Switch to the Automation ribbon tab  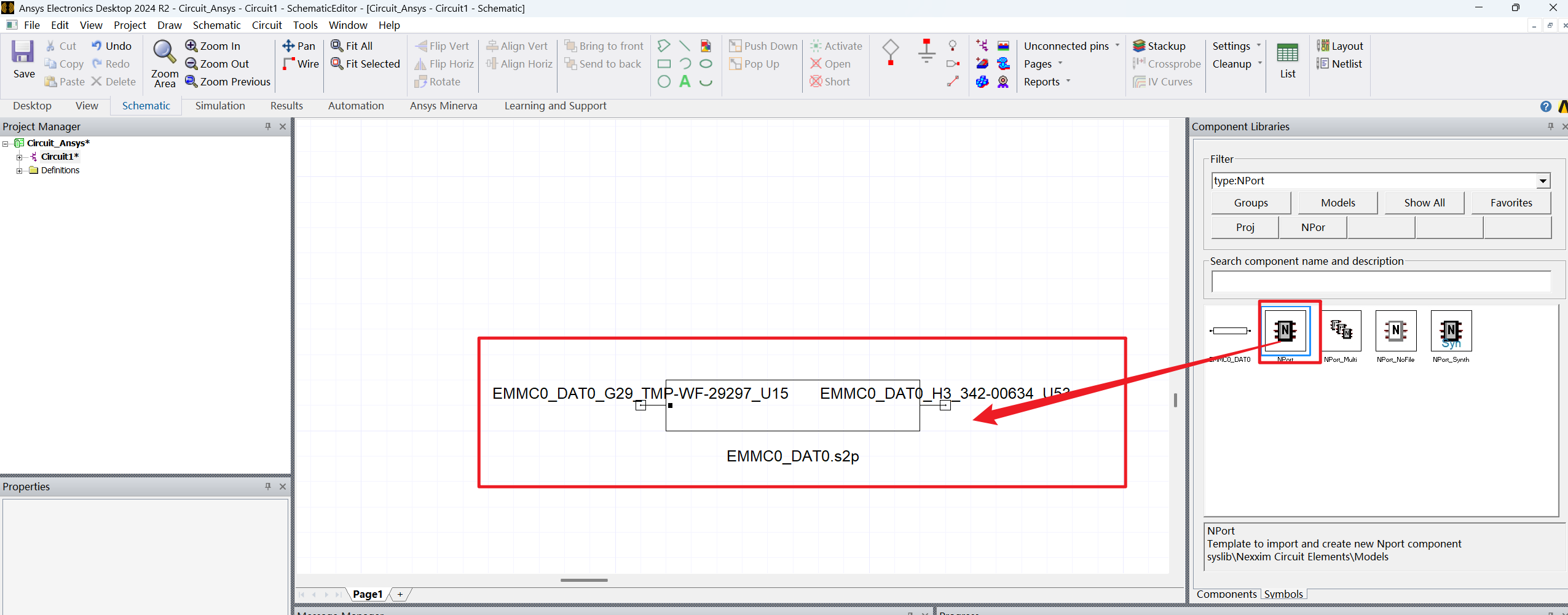(x=356, y=106)
